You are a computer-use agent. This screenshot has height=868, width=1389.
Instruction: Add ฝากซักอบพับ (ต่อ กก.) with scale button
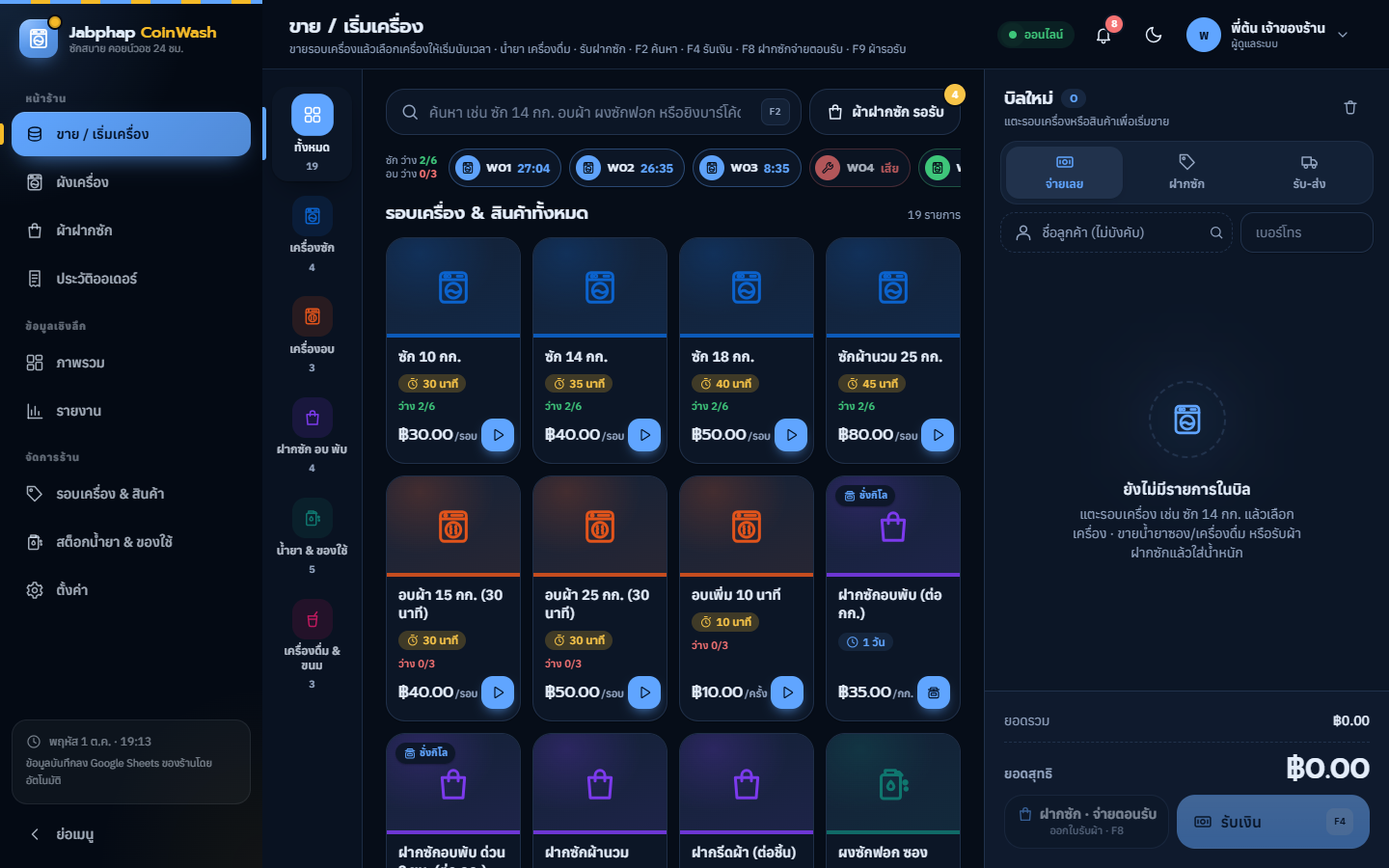tap(934, 692)
